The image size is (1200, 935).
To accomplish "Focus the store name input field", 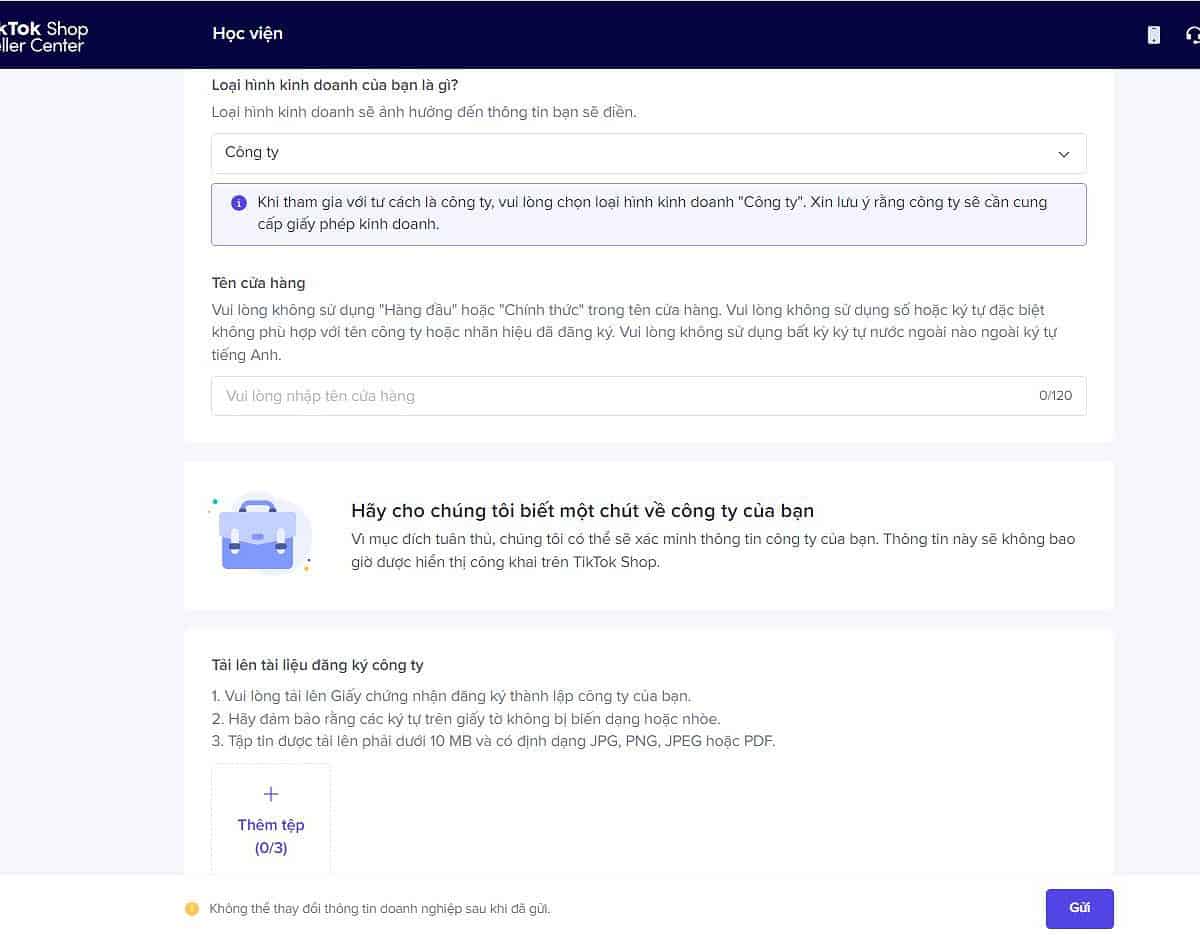I will pos(620,396).
